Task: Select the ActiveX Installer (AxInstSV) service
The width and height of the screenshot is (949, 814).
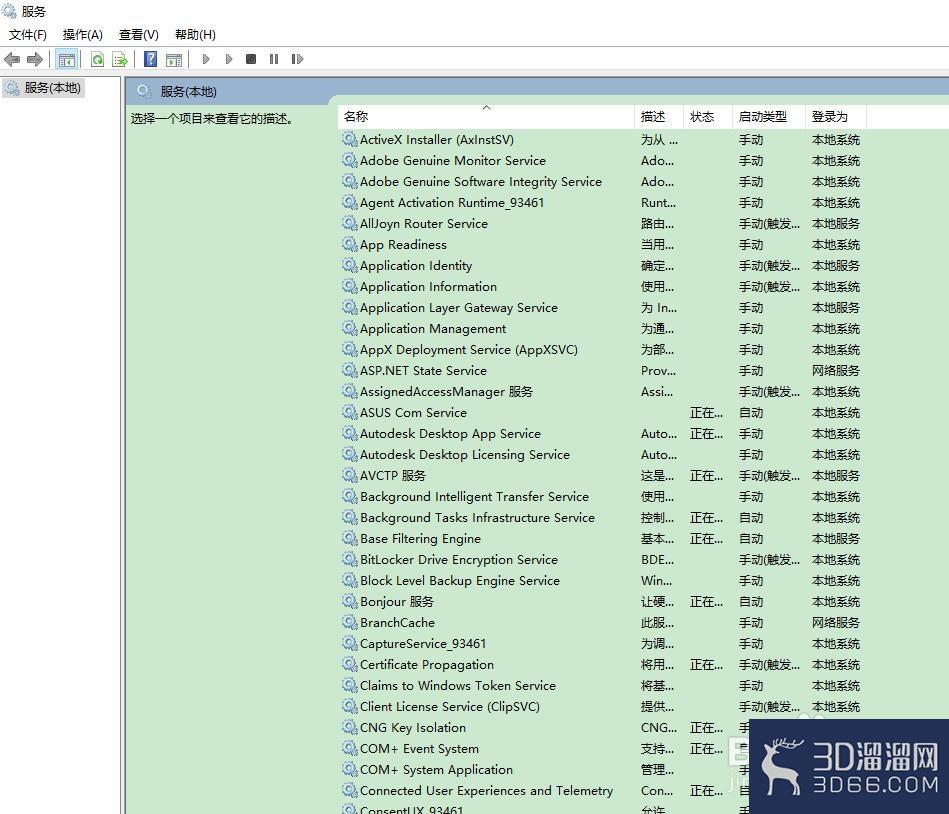Action: click(436, 140)
